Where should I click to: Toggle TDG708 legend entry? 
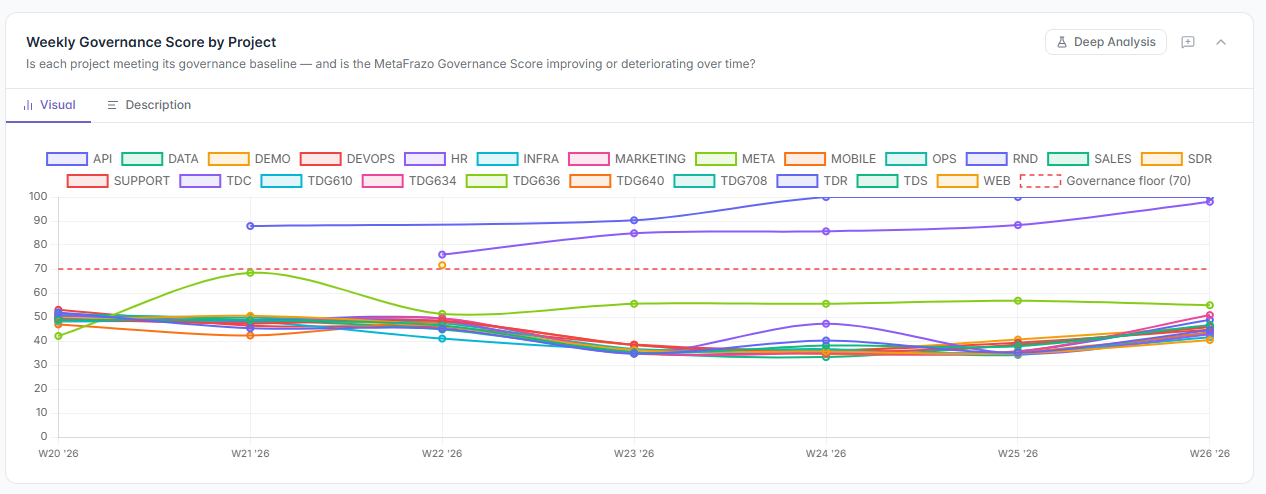click(721, 181)
